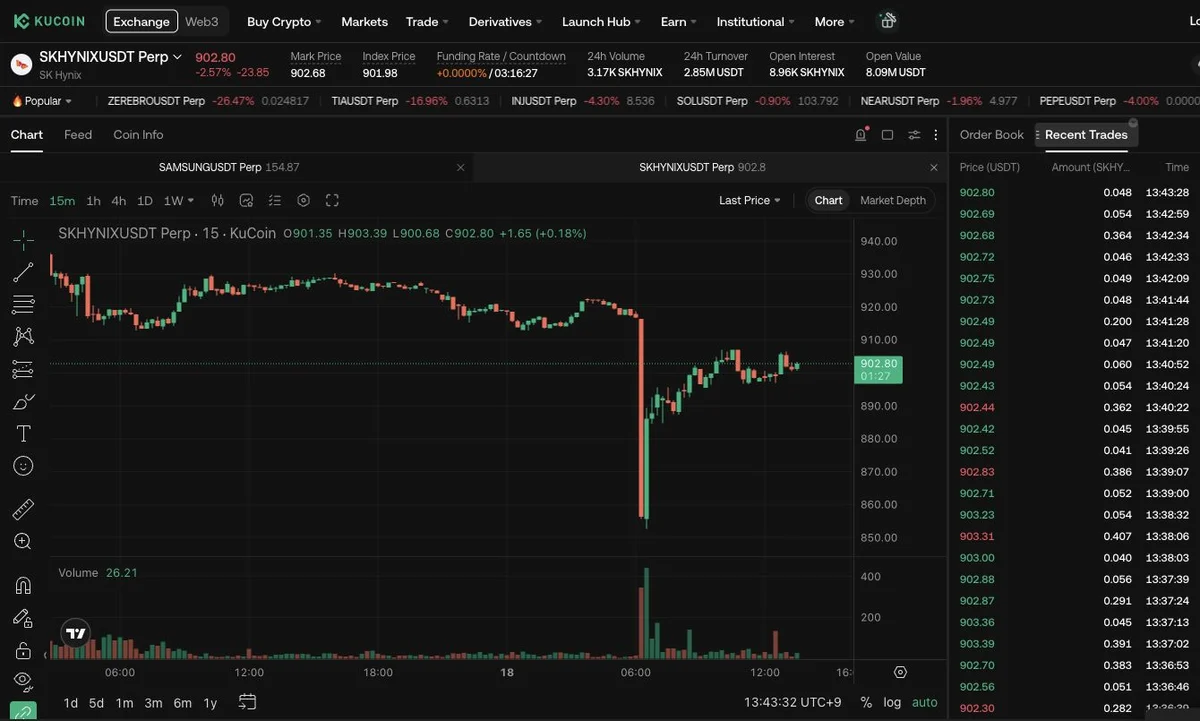This screenshot has width=1200, height=721.
Task: Expand the Derivatives dropdown menu
Action: 506,21
